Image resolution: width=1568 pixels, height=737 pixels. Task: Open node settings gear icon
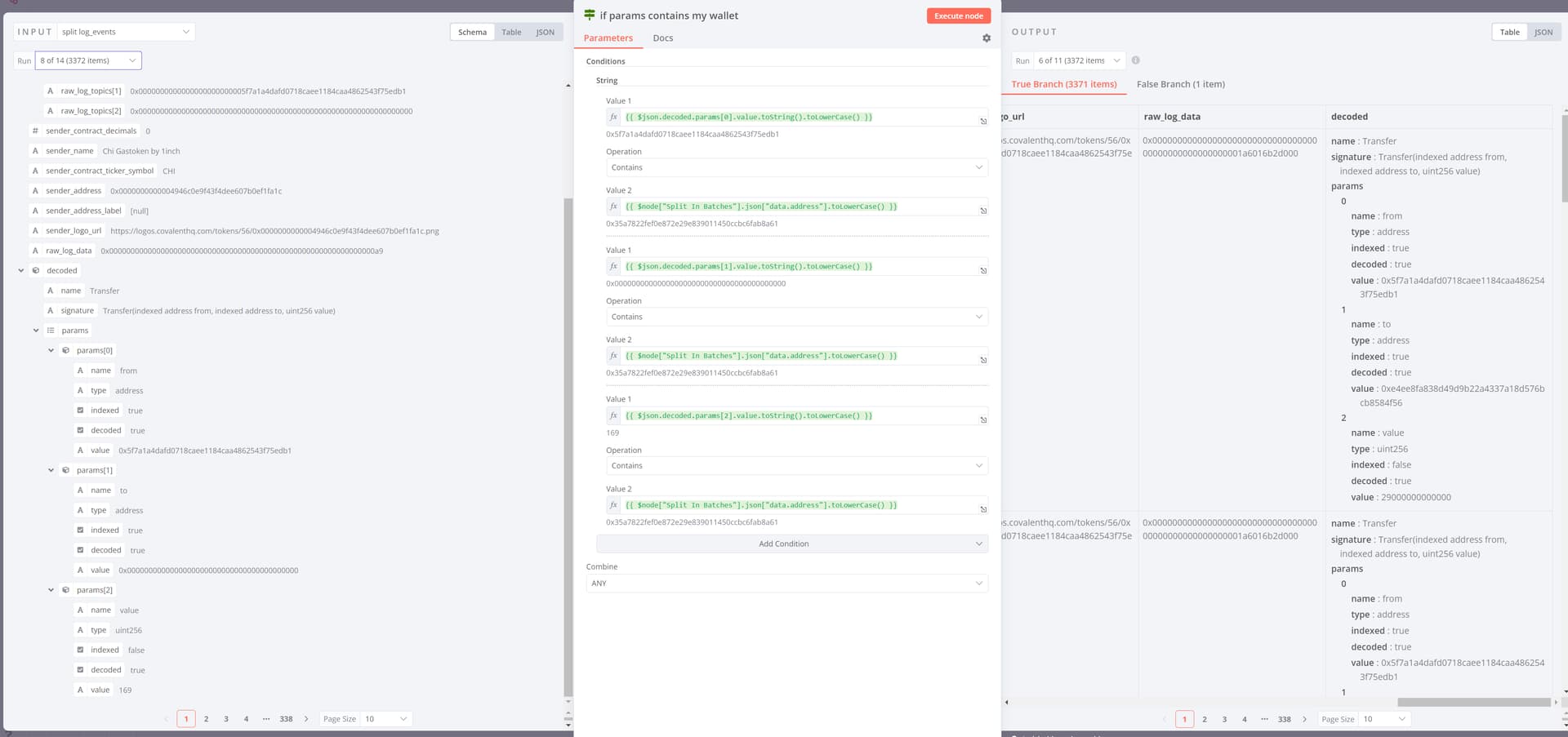coord(986,38)
